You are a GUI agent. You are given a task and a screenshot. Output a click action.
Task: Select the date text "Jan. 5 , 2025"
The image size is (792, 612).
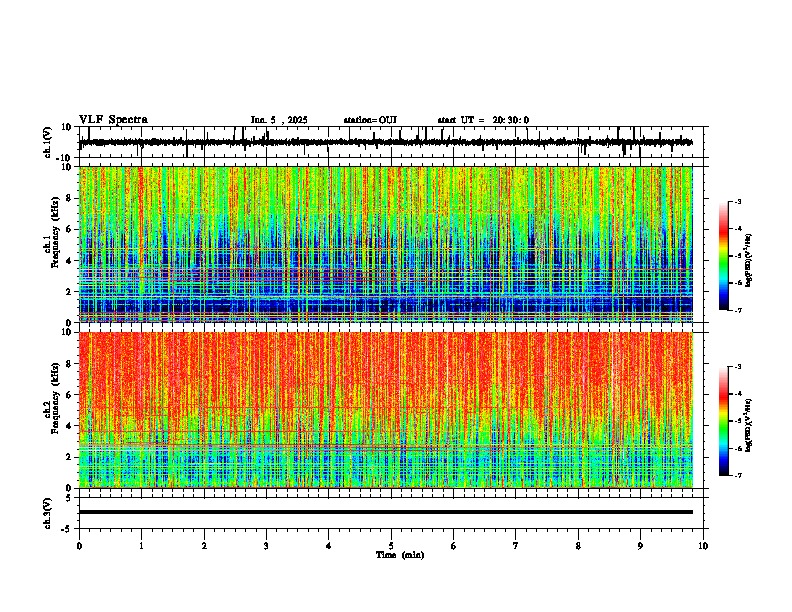pos(279,120)
